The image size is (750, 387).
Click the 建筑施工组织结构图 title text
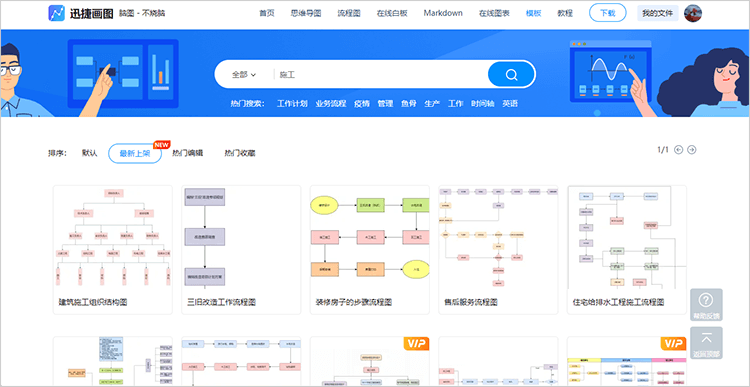pyautogui.click(x=93, y=302)
